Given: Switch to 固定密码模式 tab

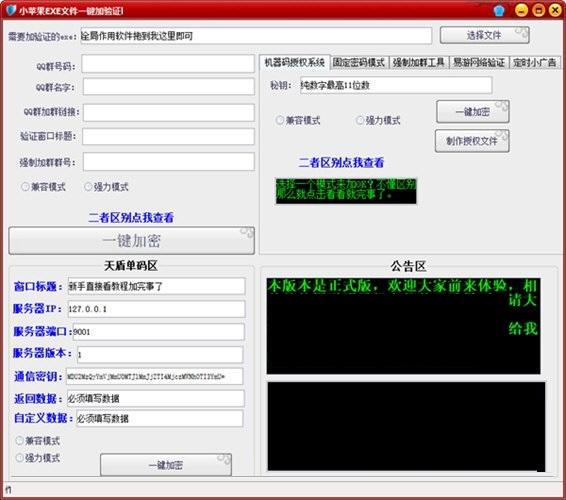Looking at the screenshot, I should click(359, 62).
